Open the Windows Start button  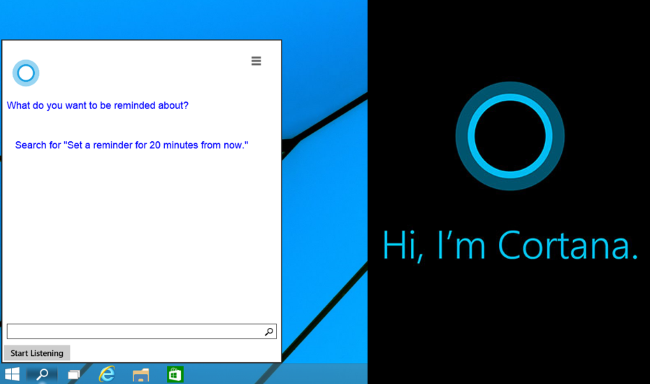click(x=12, y=374)
